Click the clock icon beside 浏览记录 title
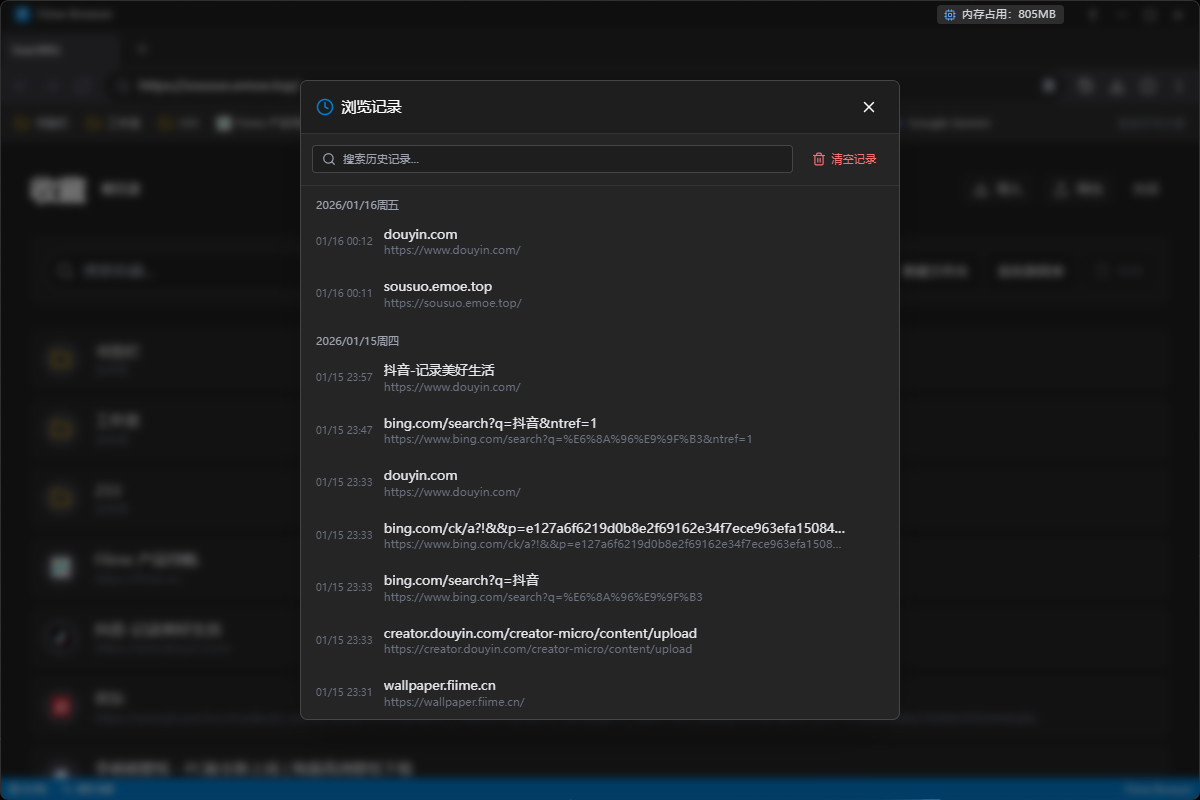Screen dimensions: 1200x800 point(325,107)
